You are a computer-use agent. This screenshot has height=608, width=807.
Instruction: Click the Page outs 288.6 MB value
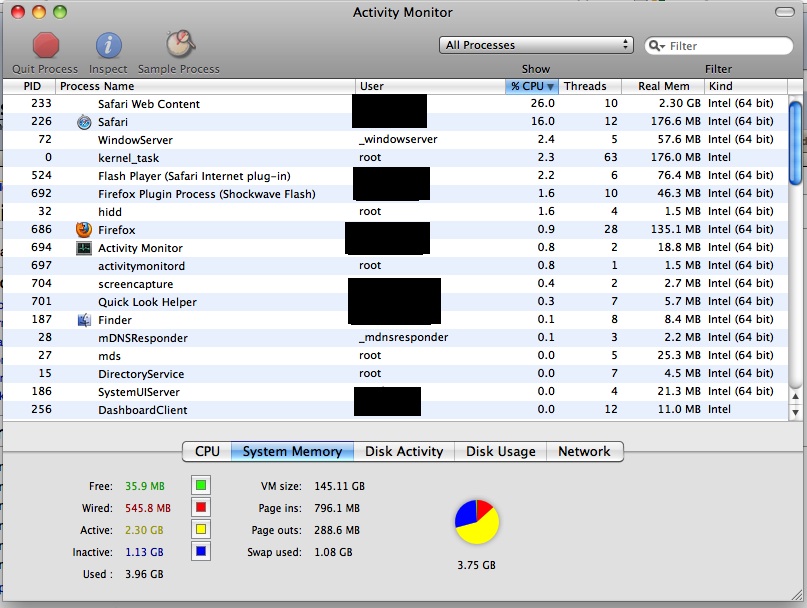pos(337,530)
